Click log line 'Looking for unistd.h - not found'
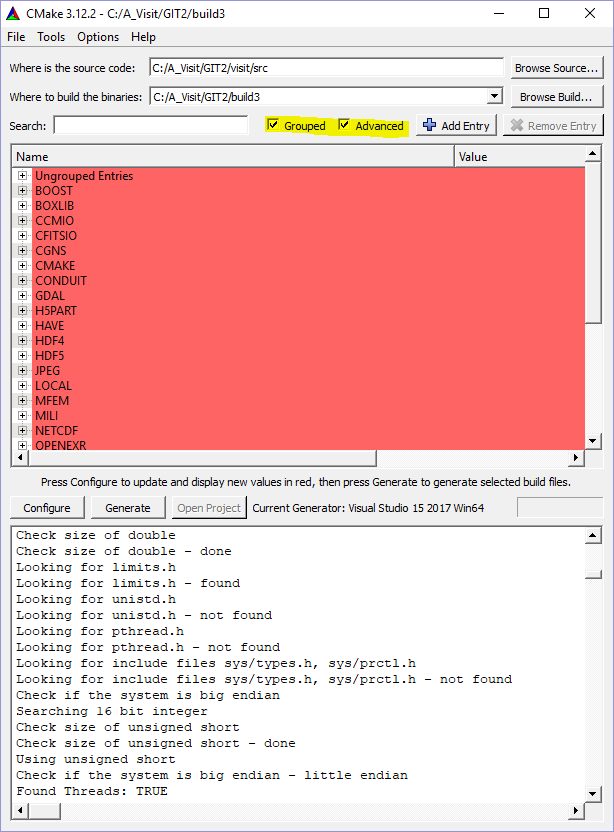This screenshot has height=832, width=614. click(144, 615)
